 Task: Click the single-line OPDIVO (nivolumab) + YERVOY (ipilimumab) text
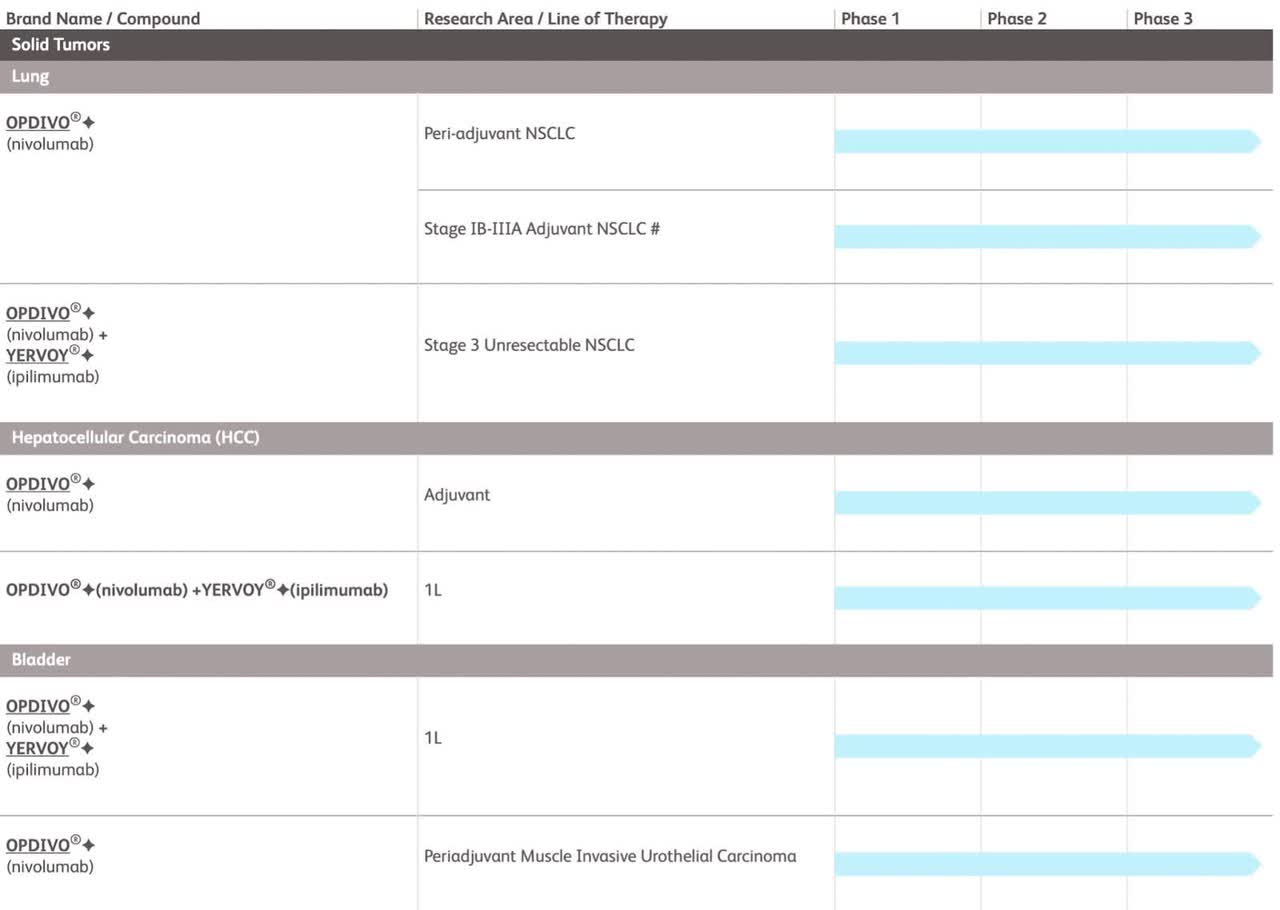click(197, 590)
